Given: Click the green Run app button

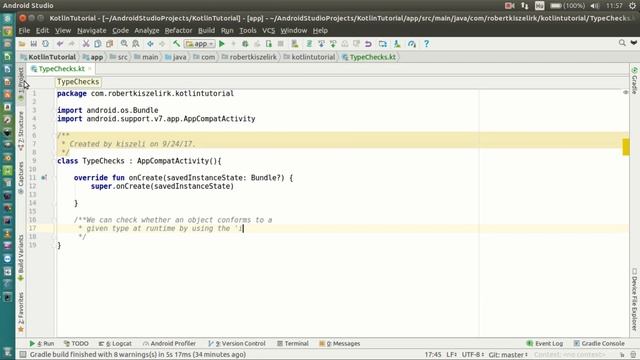Looking at the screenshot, I should [x=222, y=44].
